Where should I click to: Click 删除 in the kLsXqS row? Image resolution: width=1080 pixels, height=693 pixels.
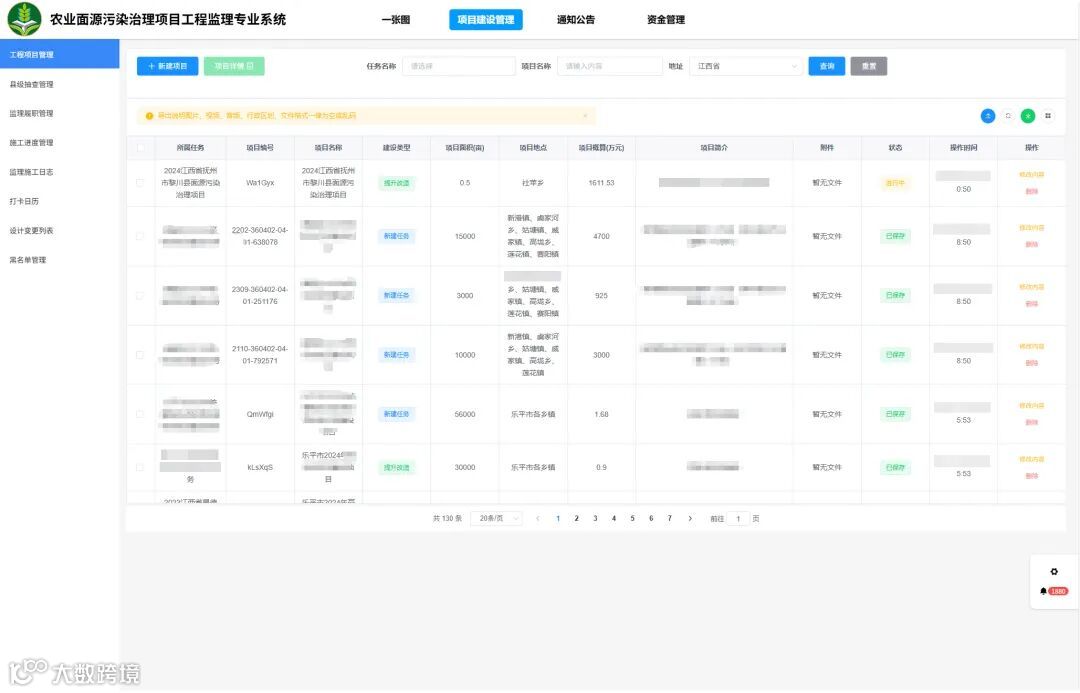pos(1032,475)
